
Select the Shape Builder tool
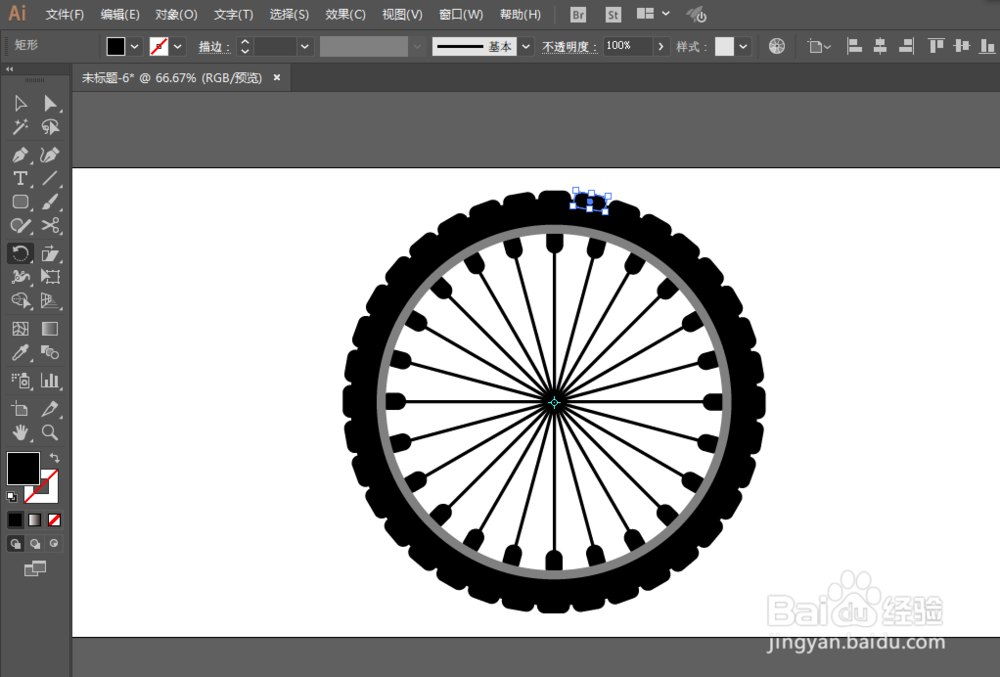point(20,300)
